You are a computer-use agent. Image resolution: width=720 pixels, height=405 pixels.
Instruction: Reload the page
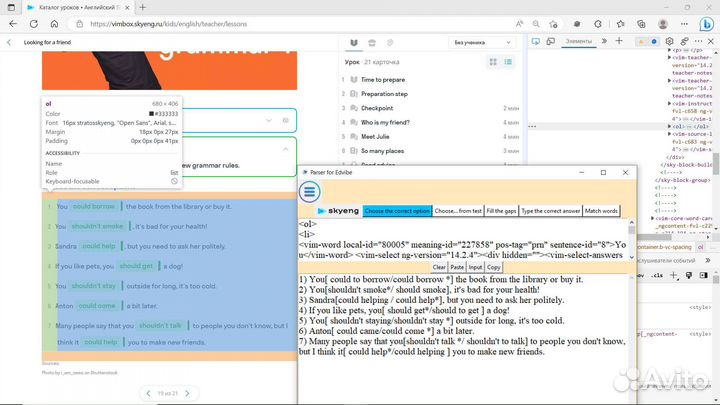coord(34,24)
